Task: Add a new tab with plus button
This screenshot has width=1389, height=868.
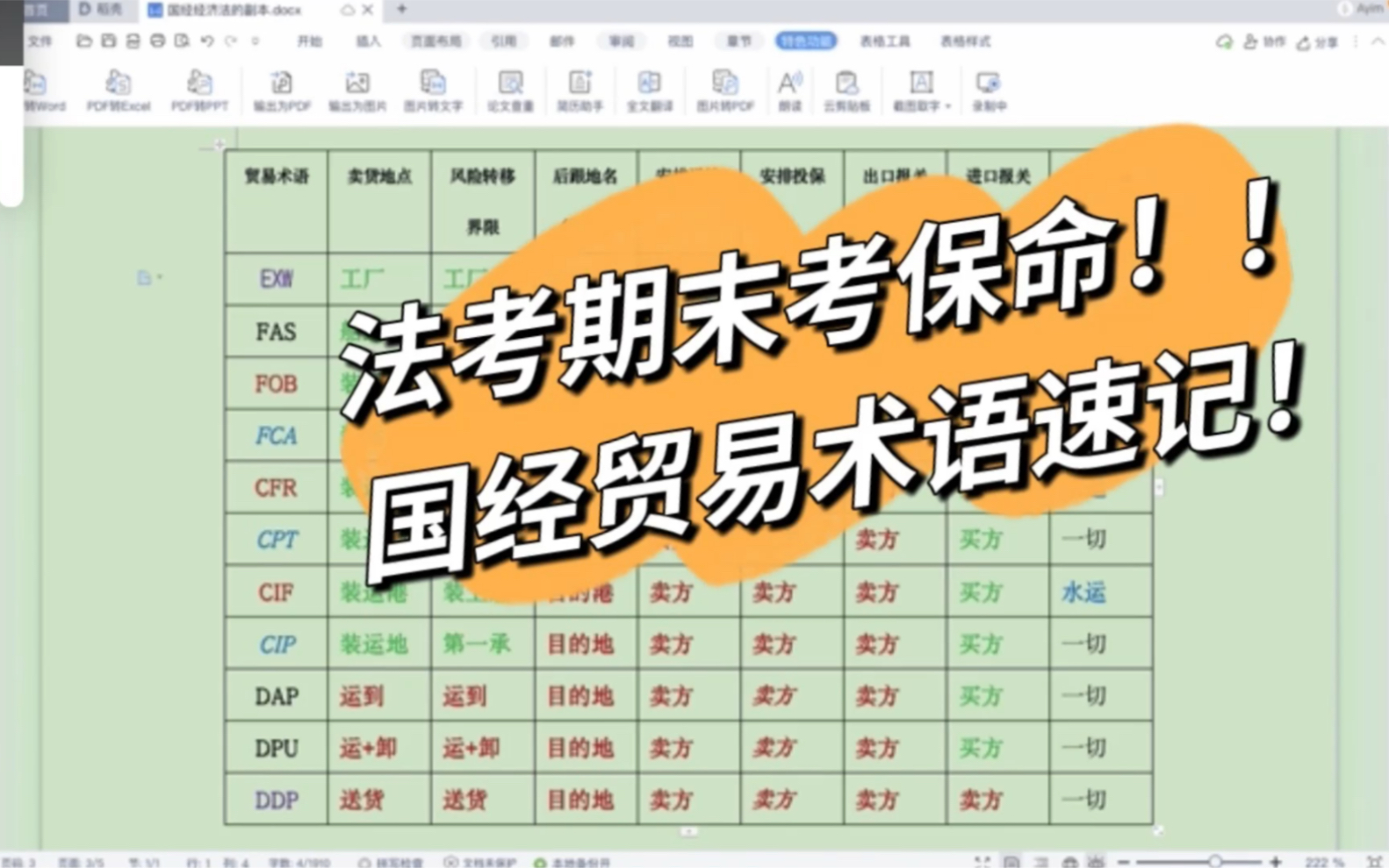Action: click(401, 10)
